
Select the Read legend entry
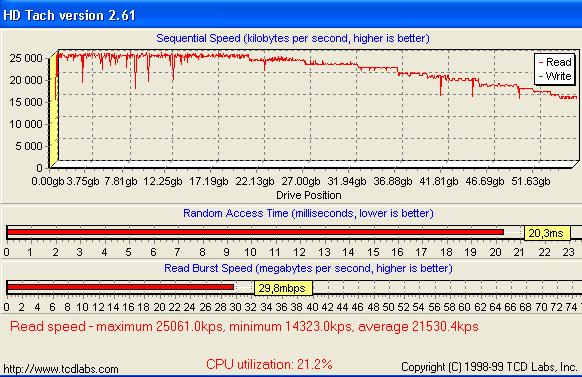click(555, 62)
